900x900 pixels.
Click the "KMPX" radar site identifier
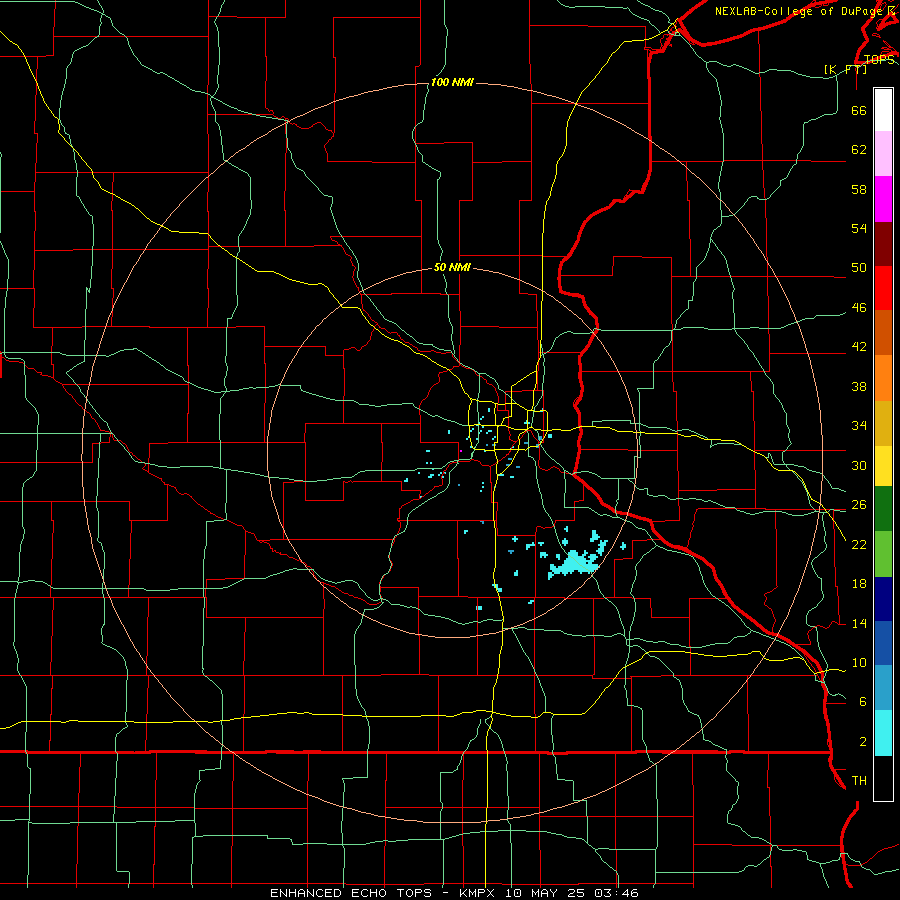(x=479, y=893)
